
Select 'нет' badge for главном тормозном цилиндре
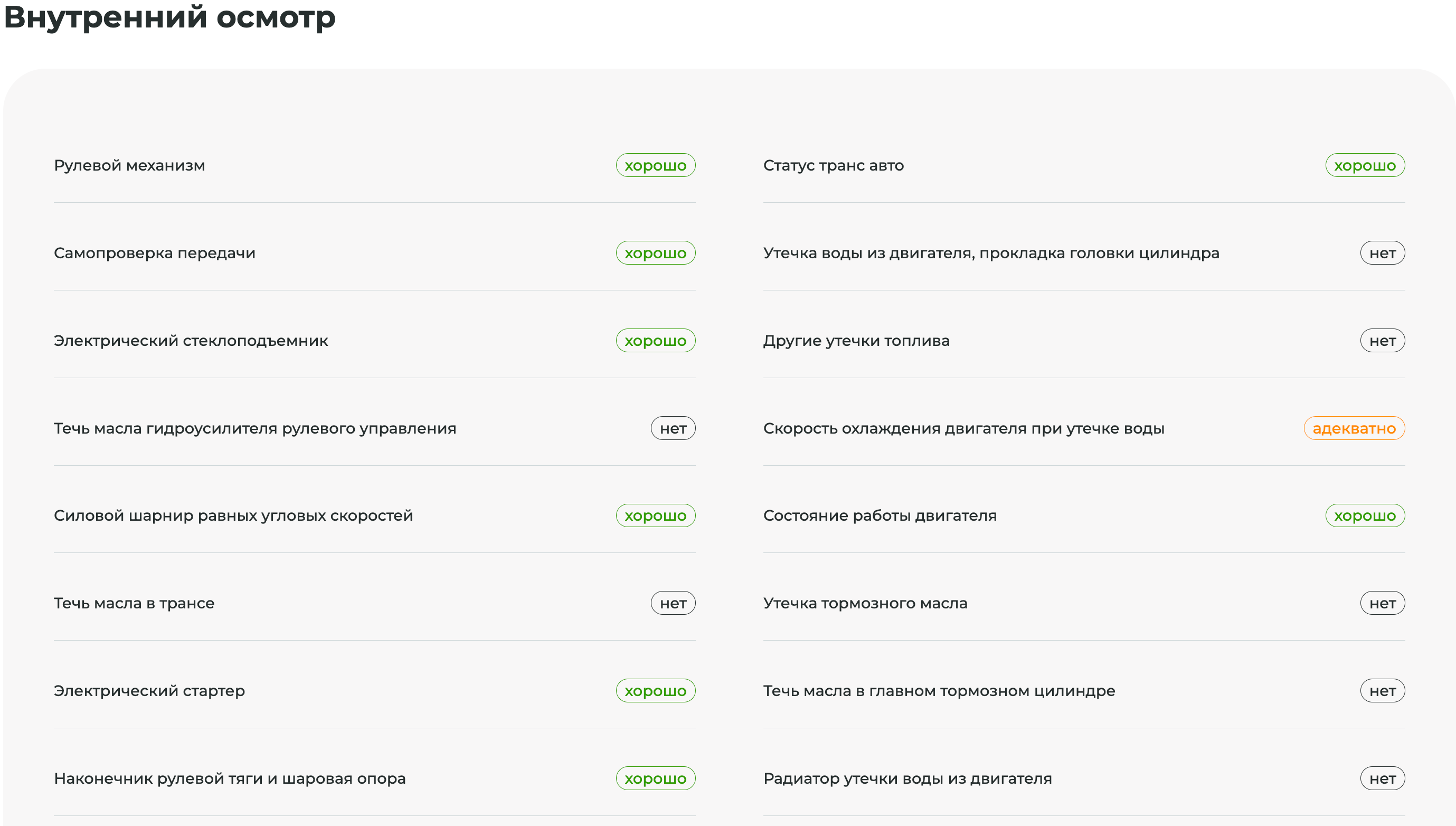(1382, 690)
